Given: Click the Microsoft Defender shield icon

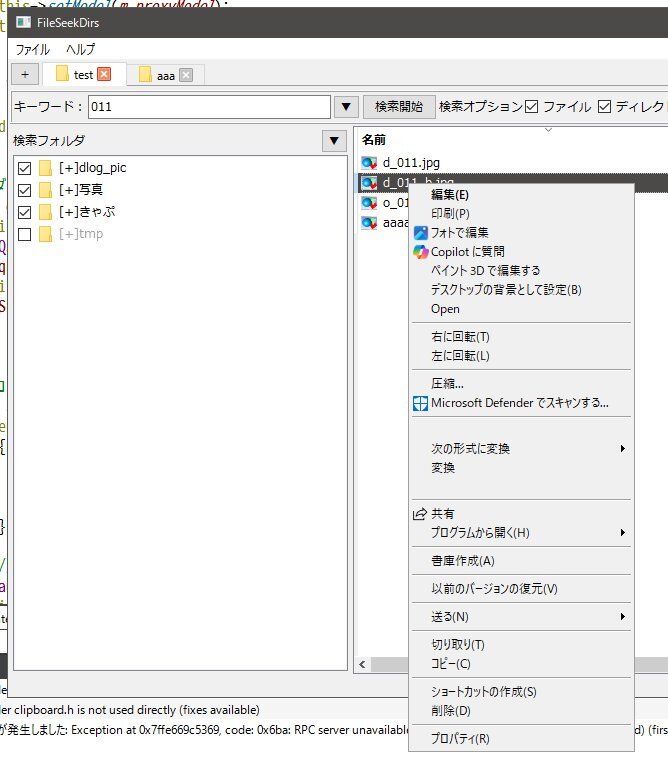Looking at the screenshot, I should coord(421,403).
